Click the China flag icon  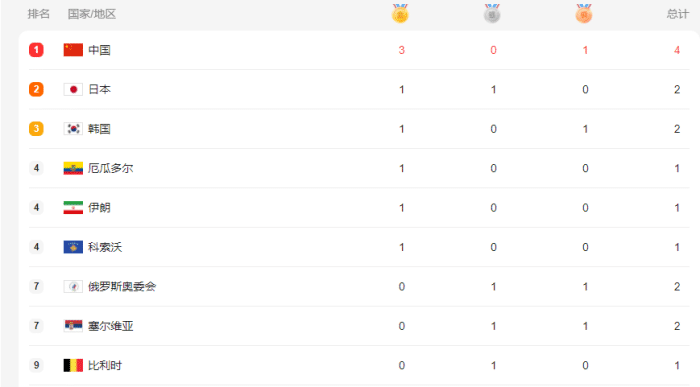tap(73, 50)
